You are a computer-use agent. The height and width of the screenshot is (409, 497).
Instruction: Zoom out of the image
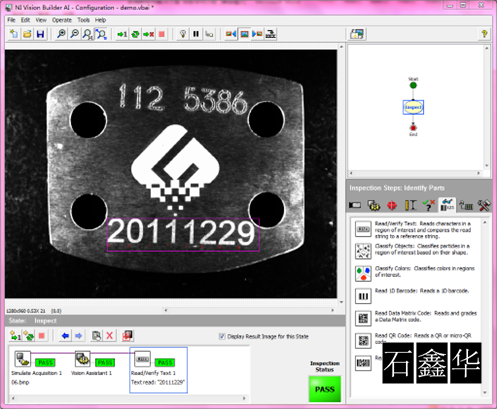(74, 34)
